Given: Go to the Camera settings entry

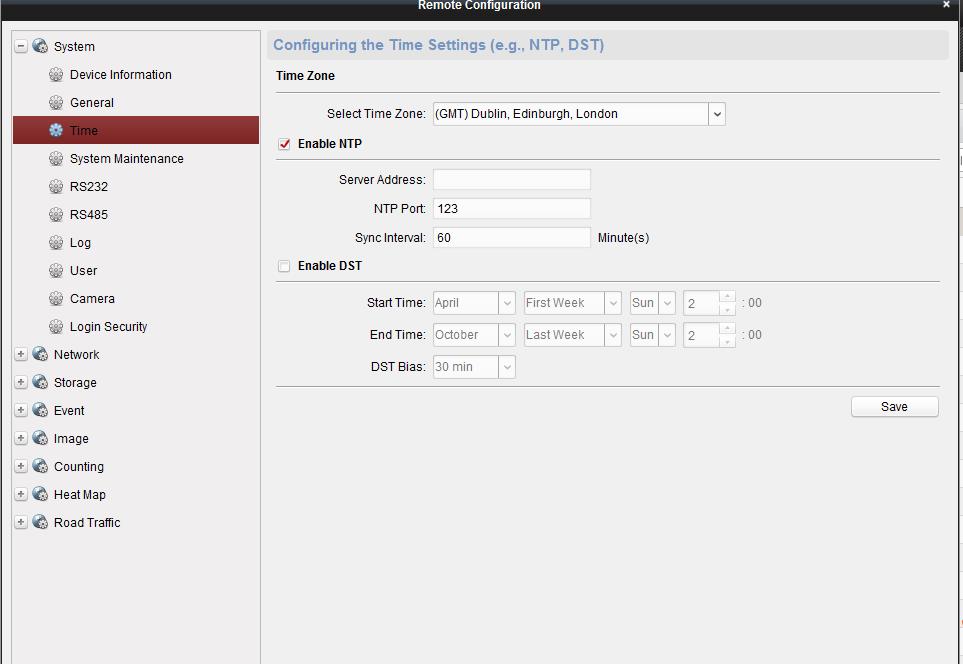Looking at the screenshot, I should pos(92,299).
